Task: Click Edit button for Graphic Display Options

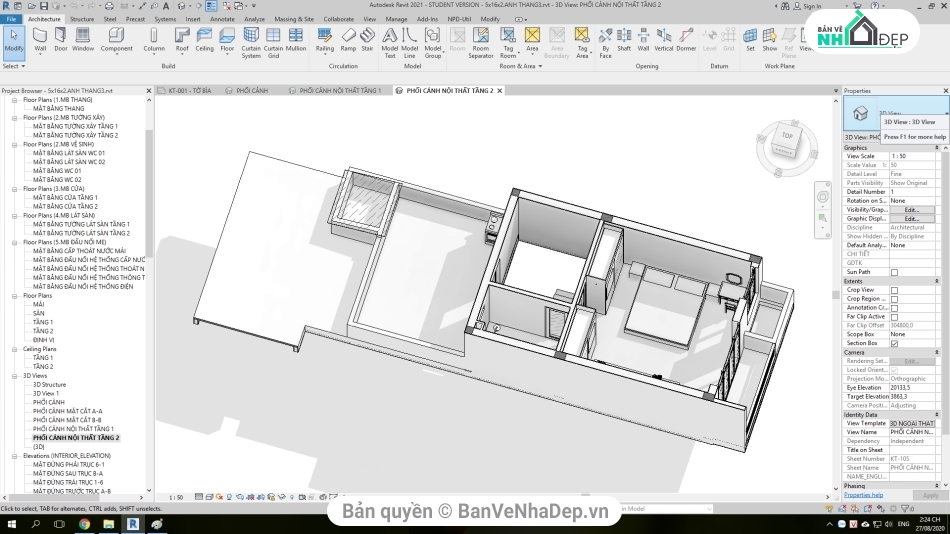Action: tap(911, 219)
